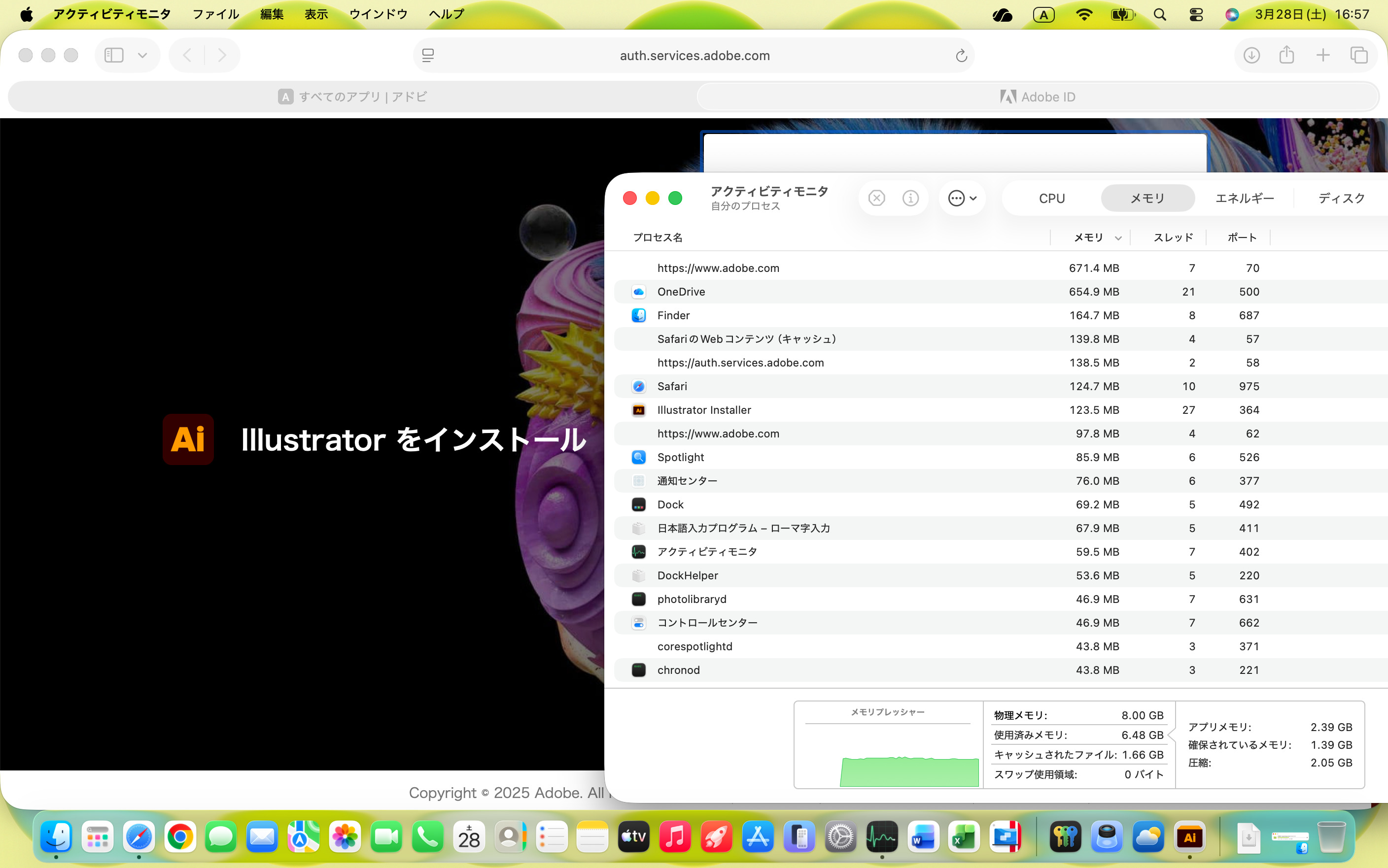The image size is (1388, 868).
Task: Open Control Center from menu bar
Action: point(1196,14)
